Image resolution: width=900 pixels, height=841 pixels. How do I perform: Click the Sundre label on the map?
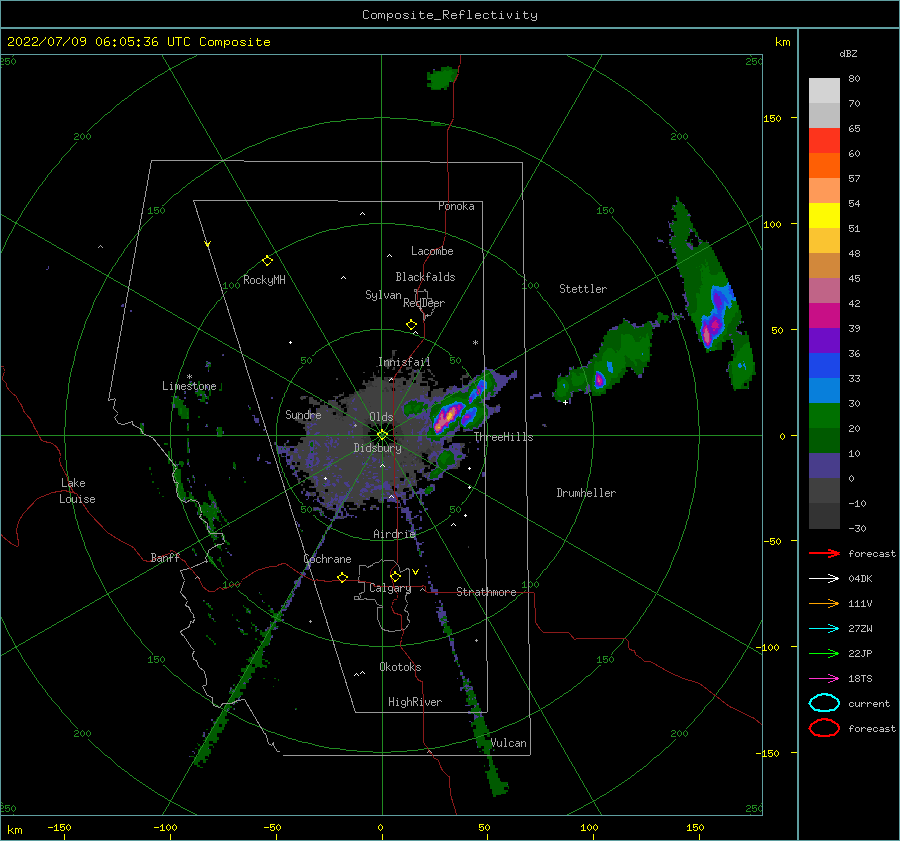303,415
